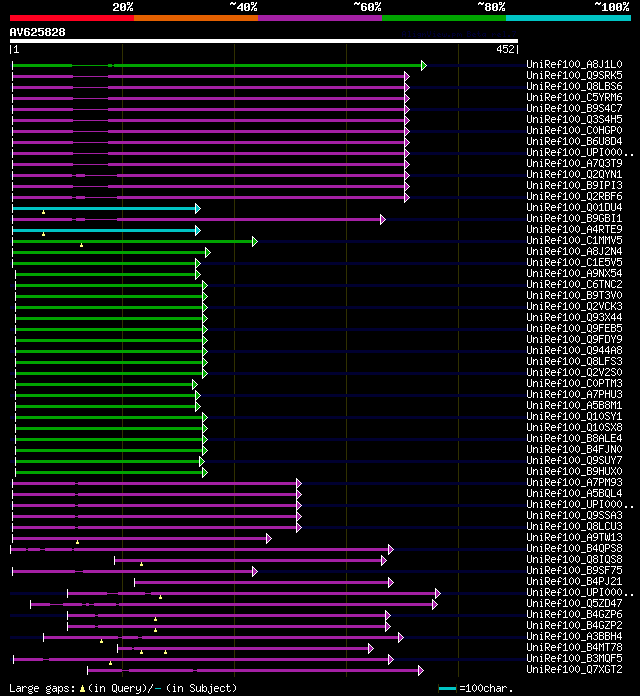Select the AV625828 query label
The image size is (640, 696).
pos(37,32)
